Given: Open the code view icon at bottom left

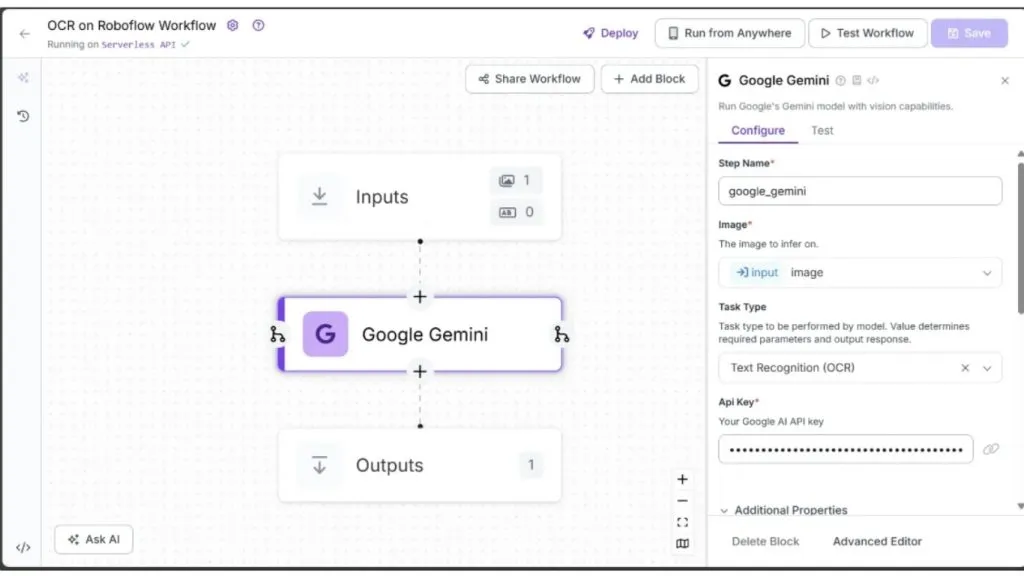Looking at the screenshot, I should (23, 547).
